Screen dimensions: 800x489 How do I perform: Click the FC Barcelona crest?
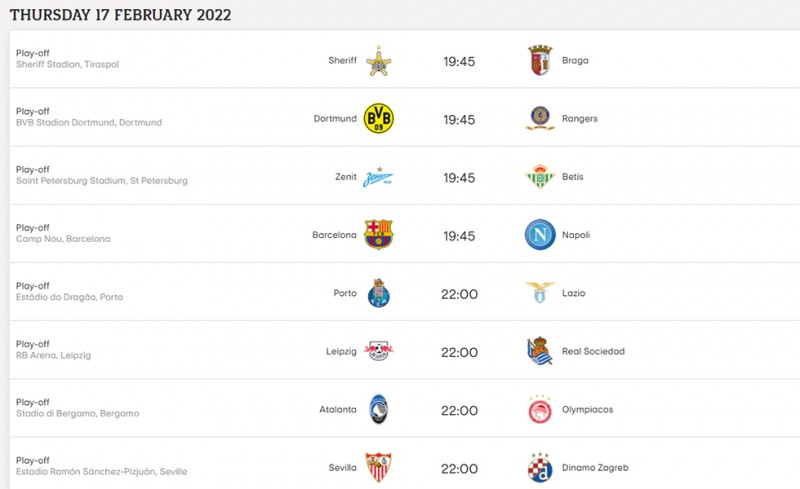378,235
